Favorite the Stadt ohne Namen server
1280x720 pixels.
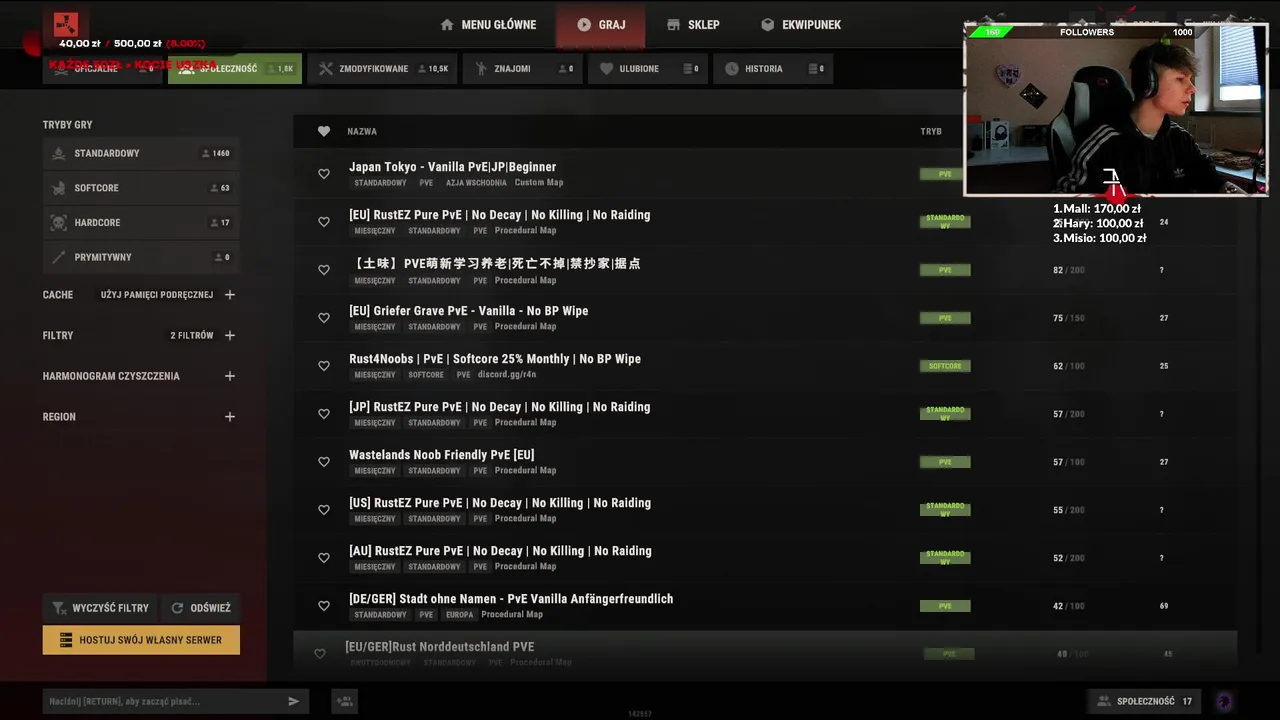point(324,606)
